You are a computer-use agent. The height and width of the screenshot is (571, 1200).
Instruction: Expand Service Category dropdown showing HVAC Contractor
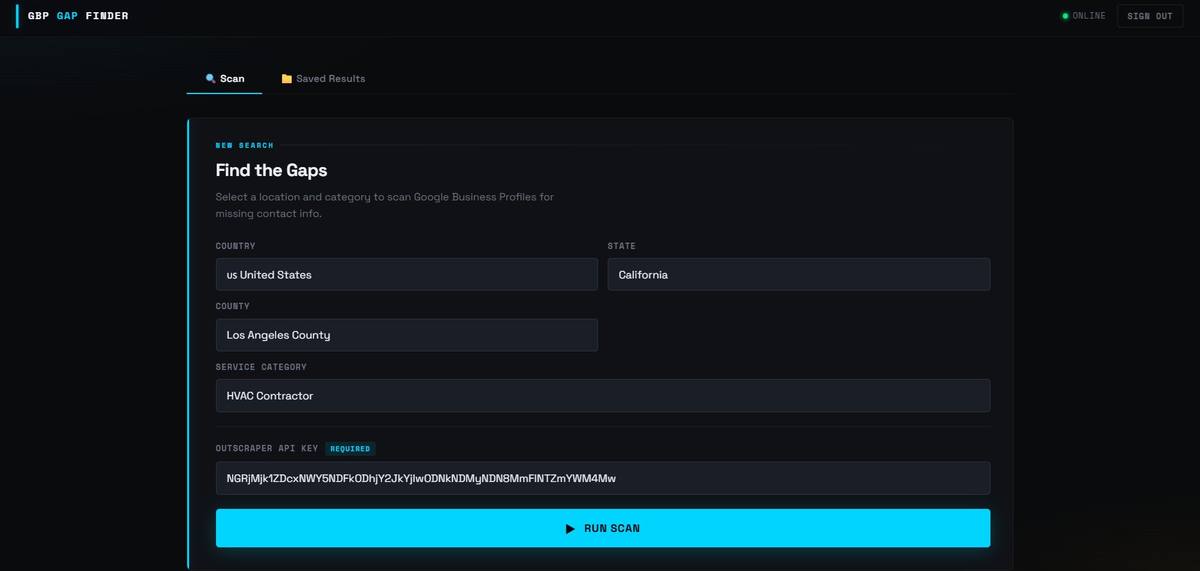603,396
